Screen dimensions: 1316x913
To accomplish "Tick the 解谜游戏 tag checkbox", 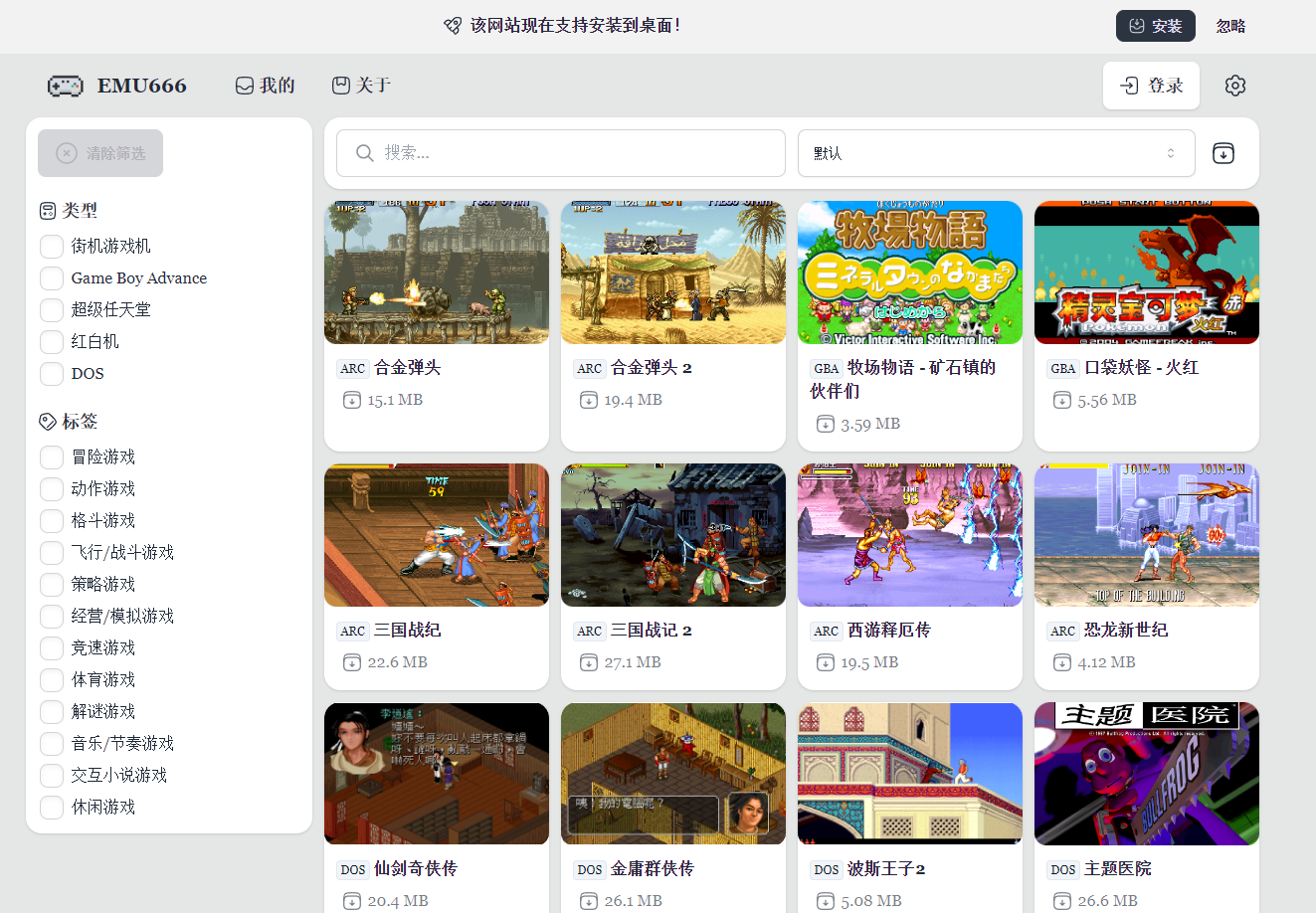I will pos(52,712).
